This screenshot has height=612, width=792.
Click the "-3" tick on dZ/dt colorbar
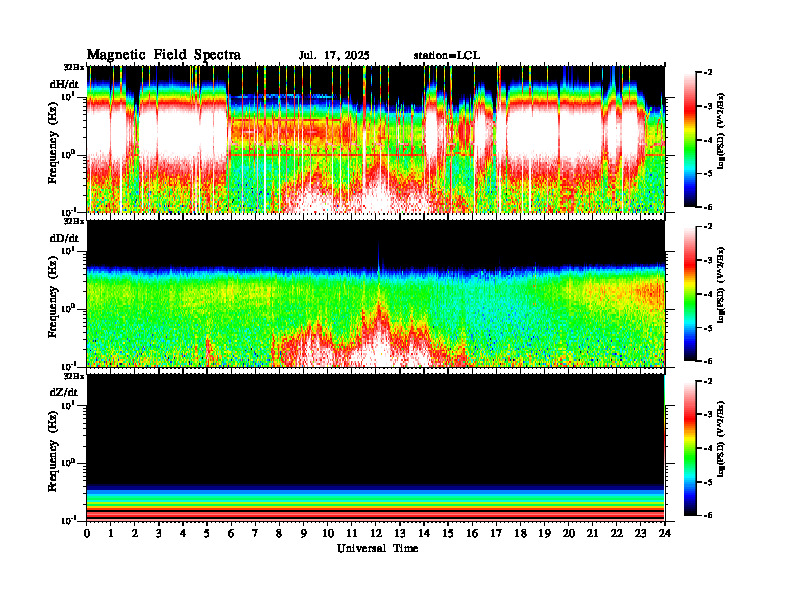pyautogui.click(x=708, y=415)
